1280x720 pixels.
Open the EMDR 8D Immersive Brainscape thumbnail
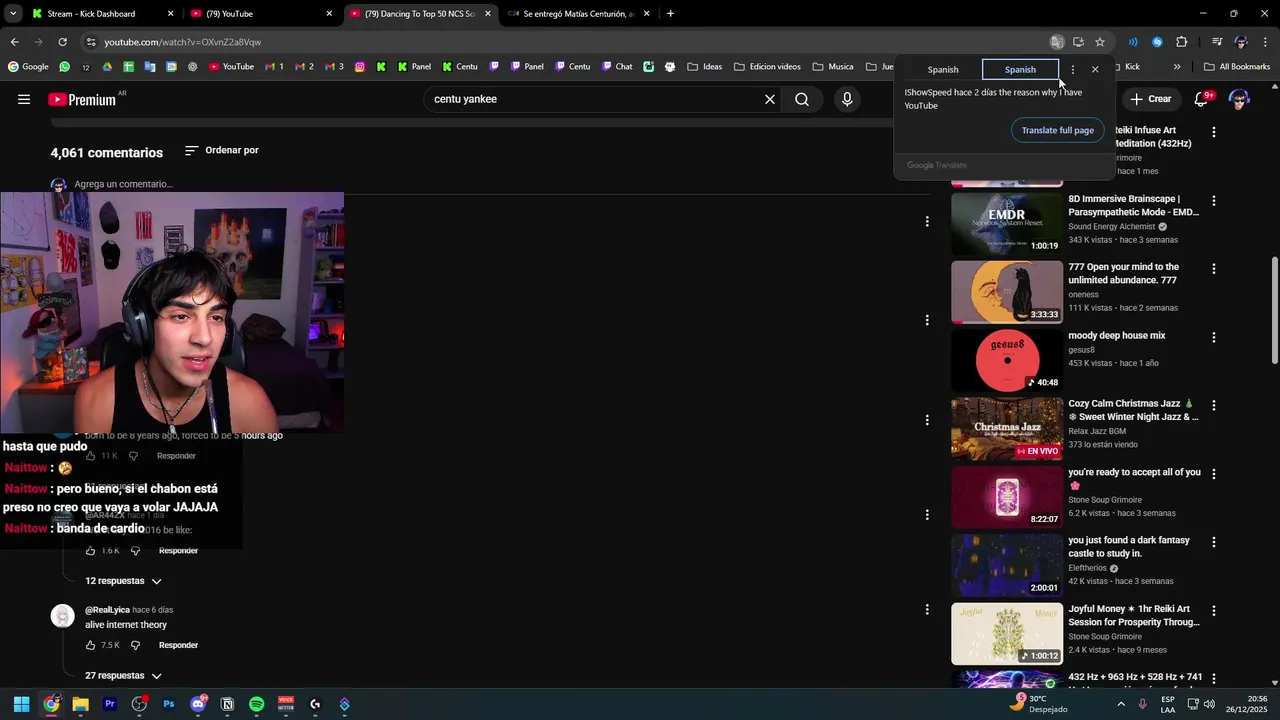tap(1007, 224)
